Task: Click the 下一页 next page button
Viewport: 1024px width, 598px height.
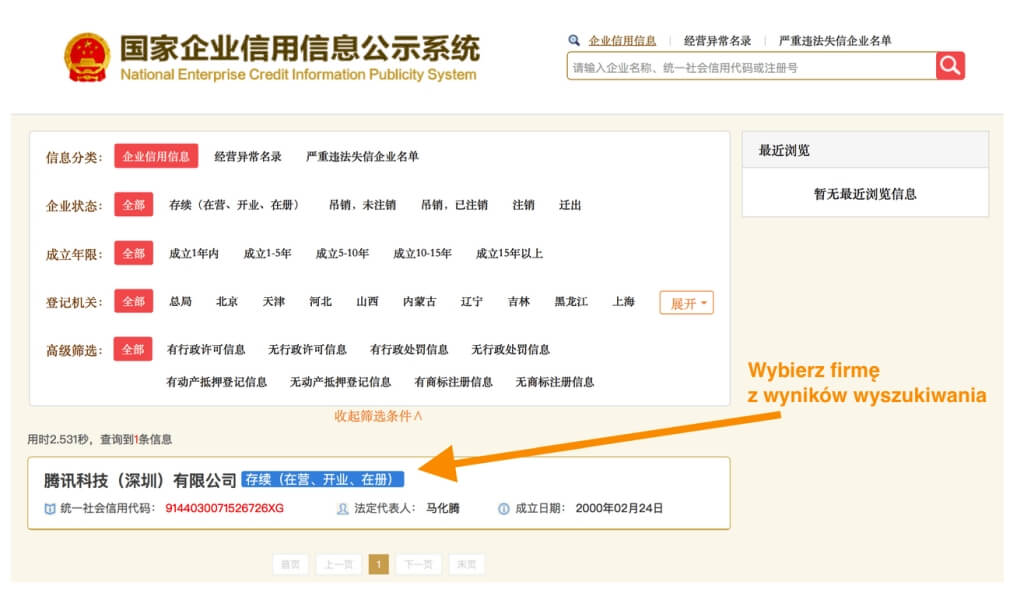Action: [x=418, y=565]
